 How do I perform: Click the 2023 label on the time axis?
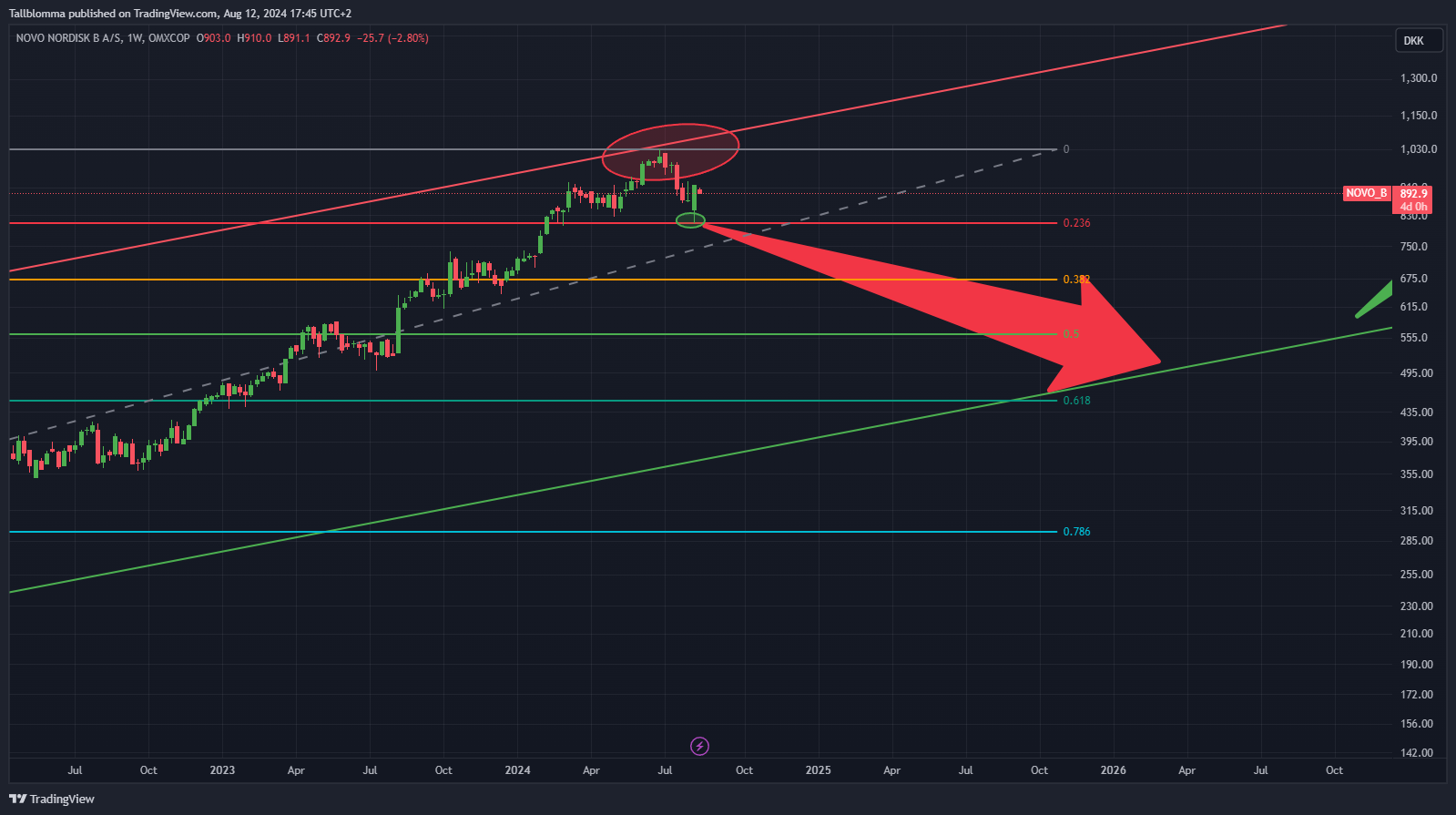pyautogui.click(x=222, y=770)
